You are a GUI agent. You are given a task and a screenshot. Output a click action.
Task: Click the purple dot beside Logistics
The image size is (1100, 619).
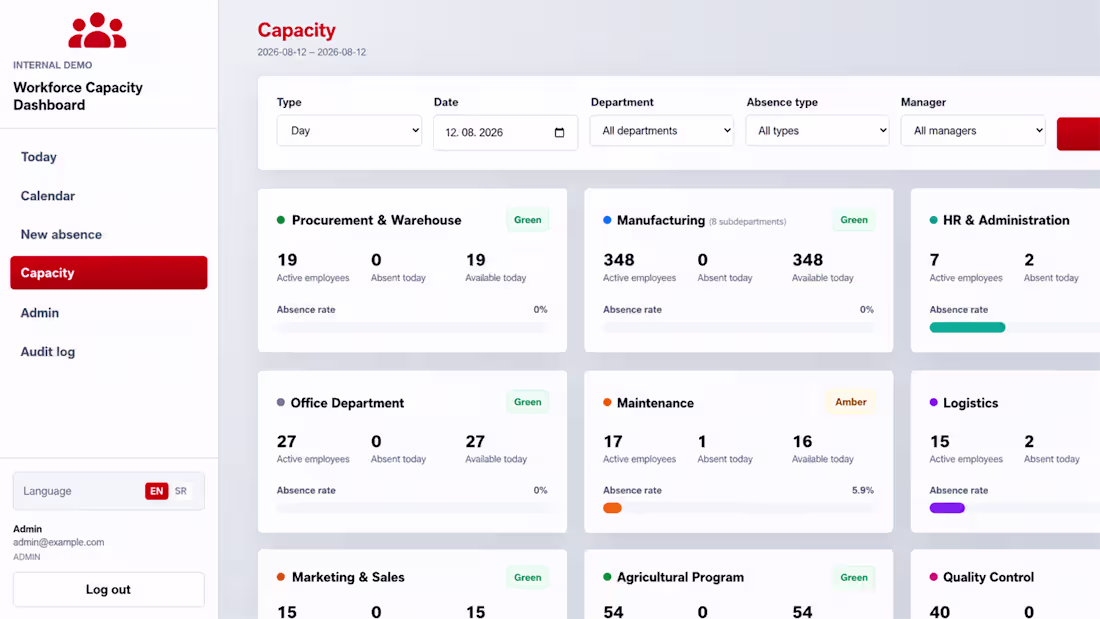click(x=933, y=402)
